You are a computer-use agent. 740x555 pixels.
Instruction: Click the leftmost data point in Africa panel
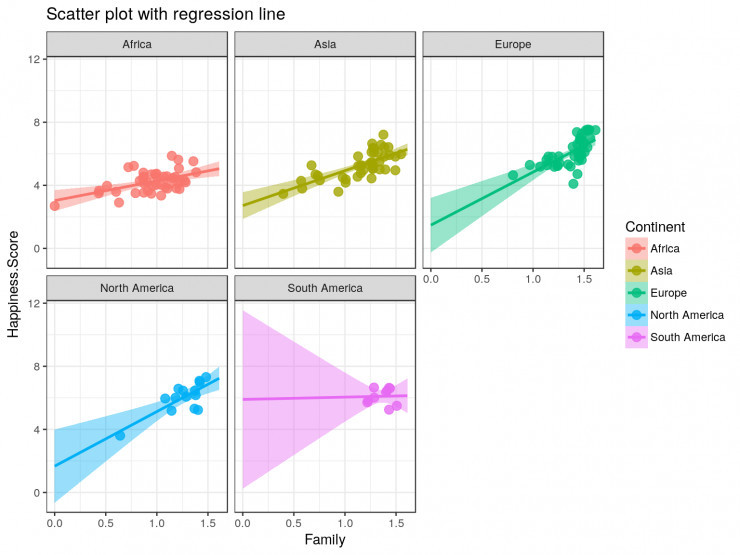(55, 206)
